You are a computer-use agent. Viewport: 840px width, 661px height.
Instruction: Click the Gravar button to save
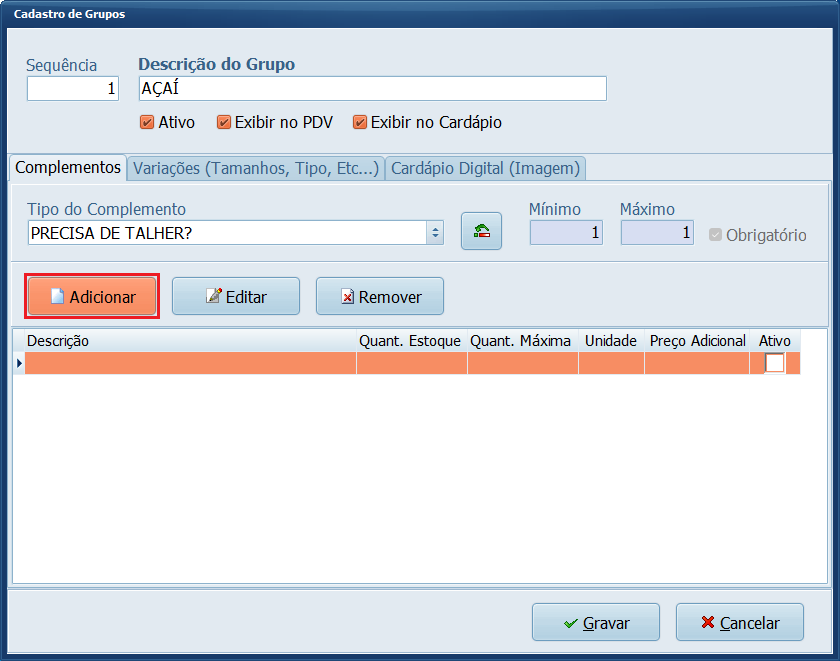click(x=595, y=622)
